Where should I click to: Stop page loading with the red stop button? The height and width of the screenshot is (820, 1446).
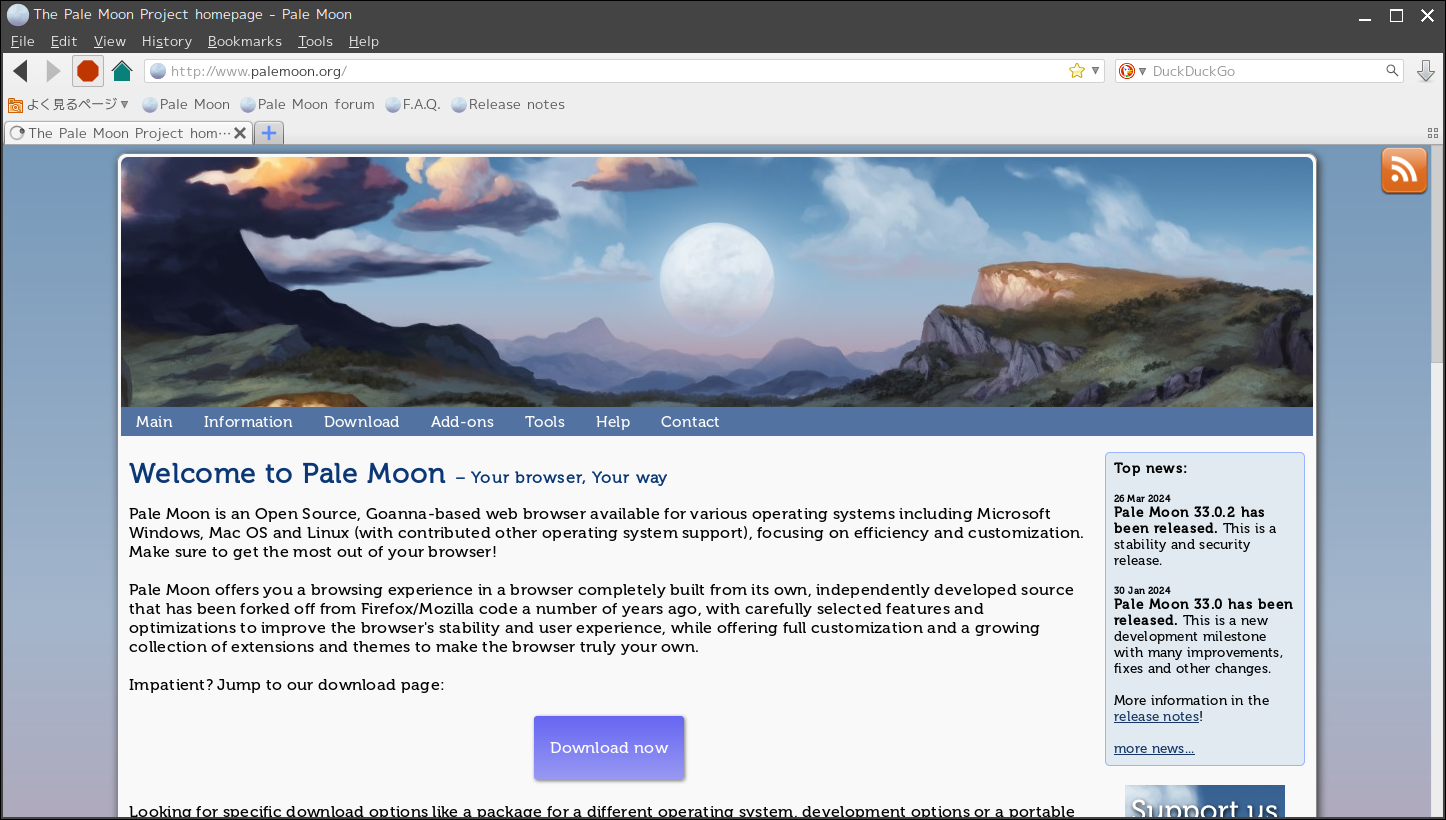88,71
